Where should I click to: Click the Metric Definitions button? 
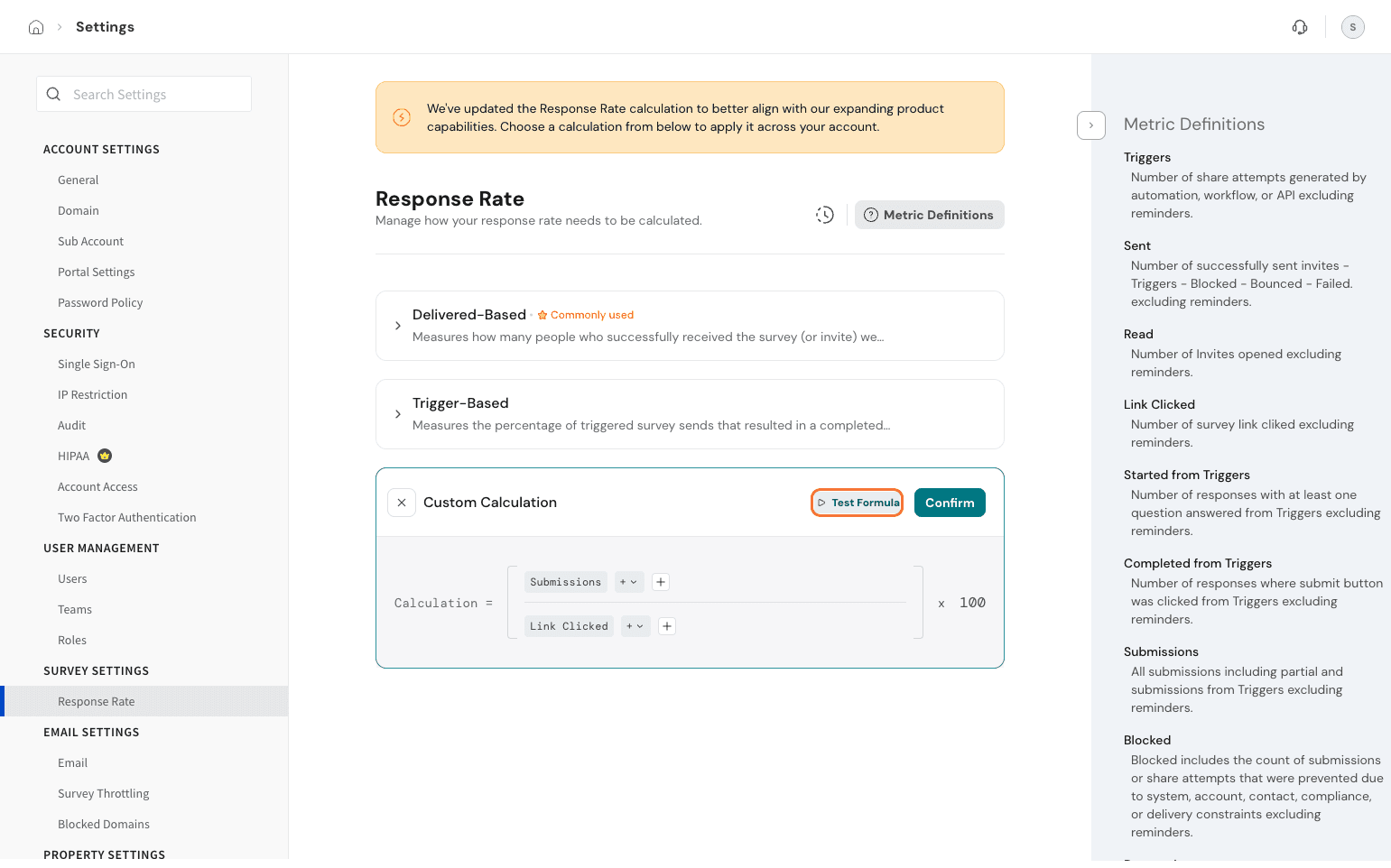[x=929, y=215]
